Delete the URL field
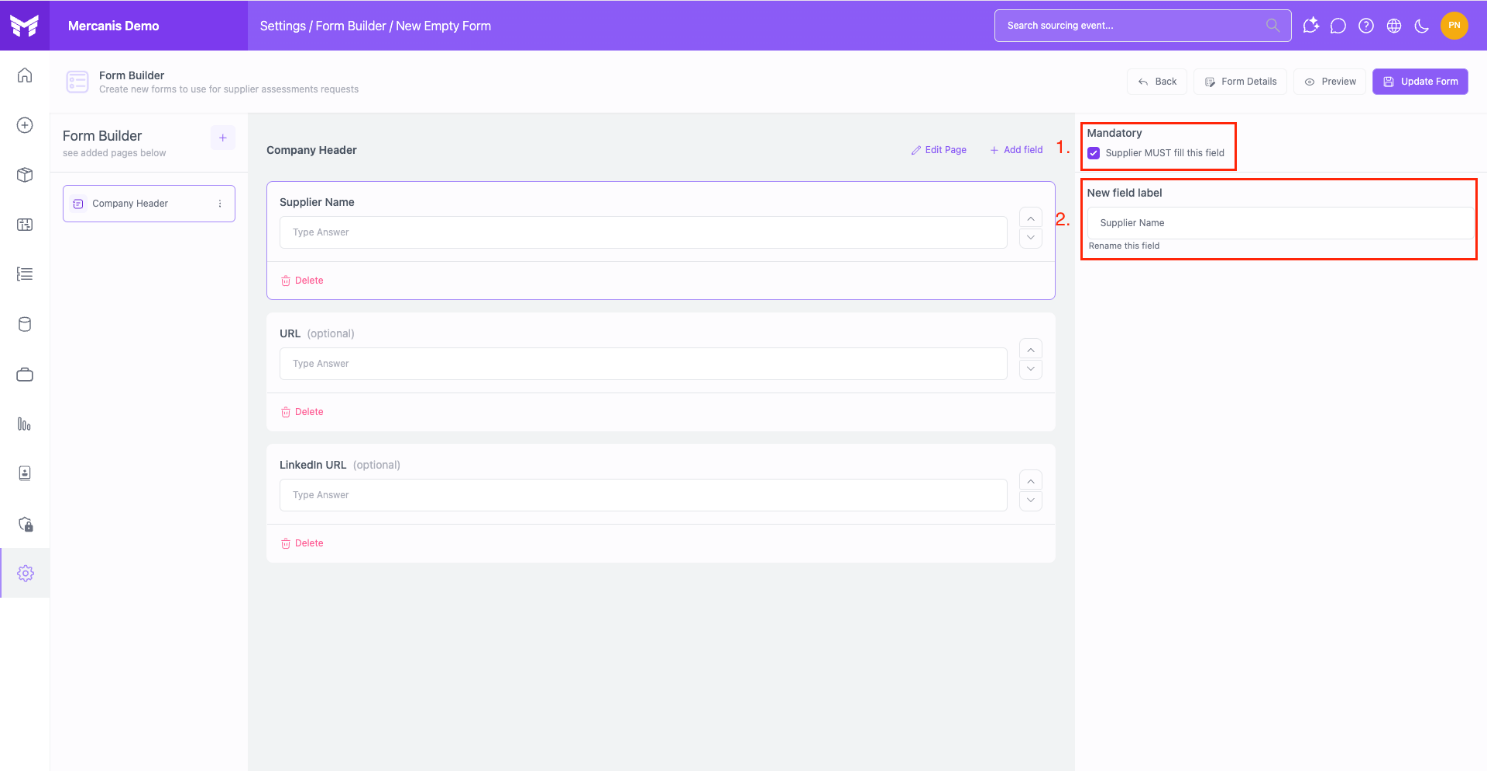The image size is (1487, 771). (x=302, y=412)
